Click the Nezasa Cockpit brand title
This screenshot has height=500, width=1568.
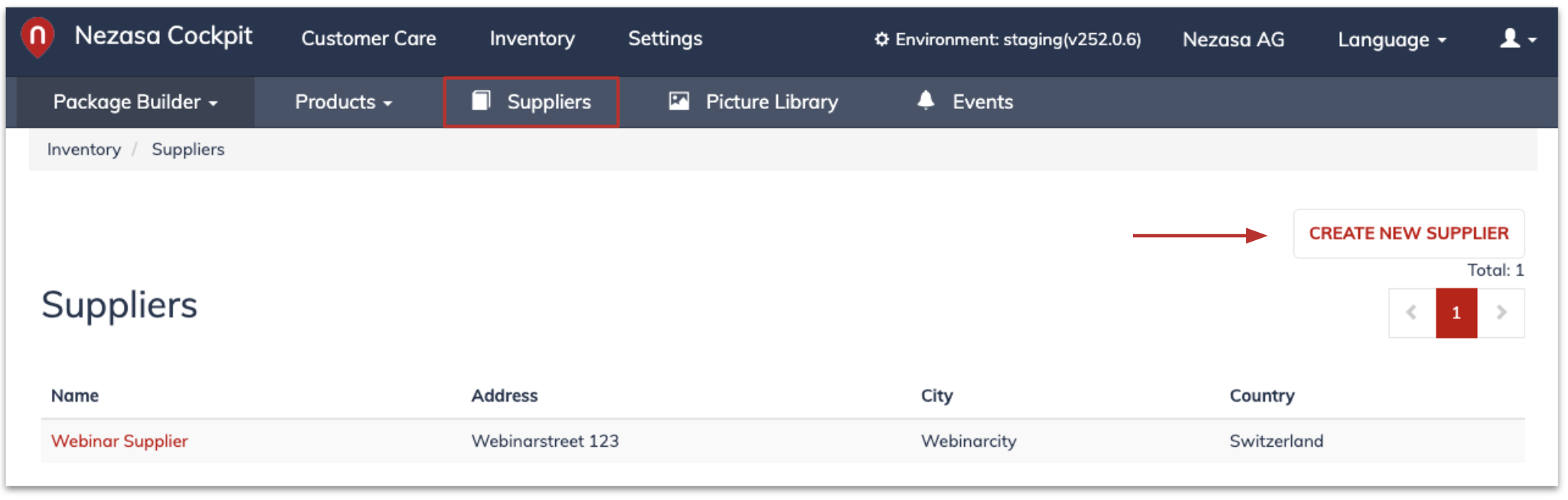tap(164, 35)
